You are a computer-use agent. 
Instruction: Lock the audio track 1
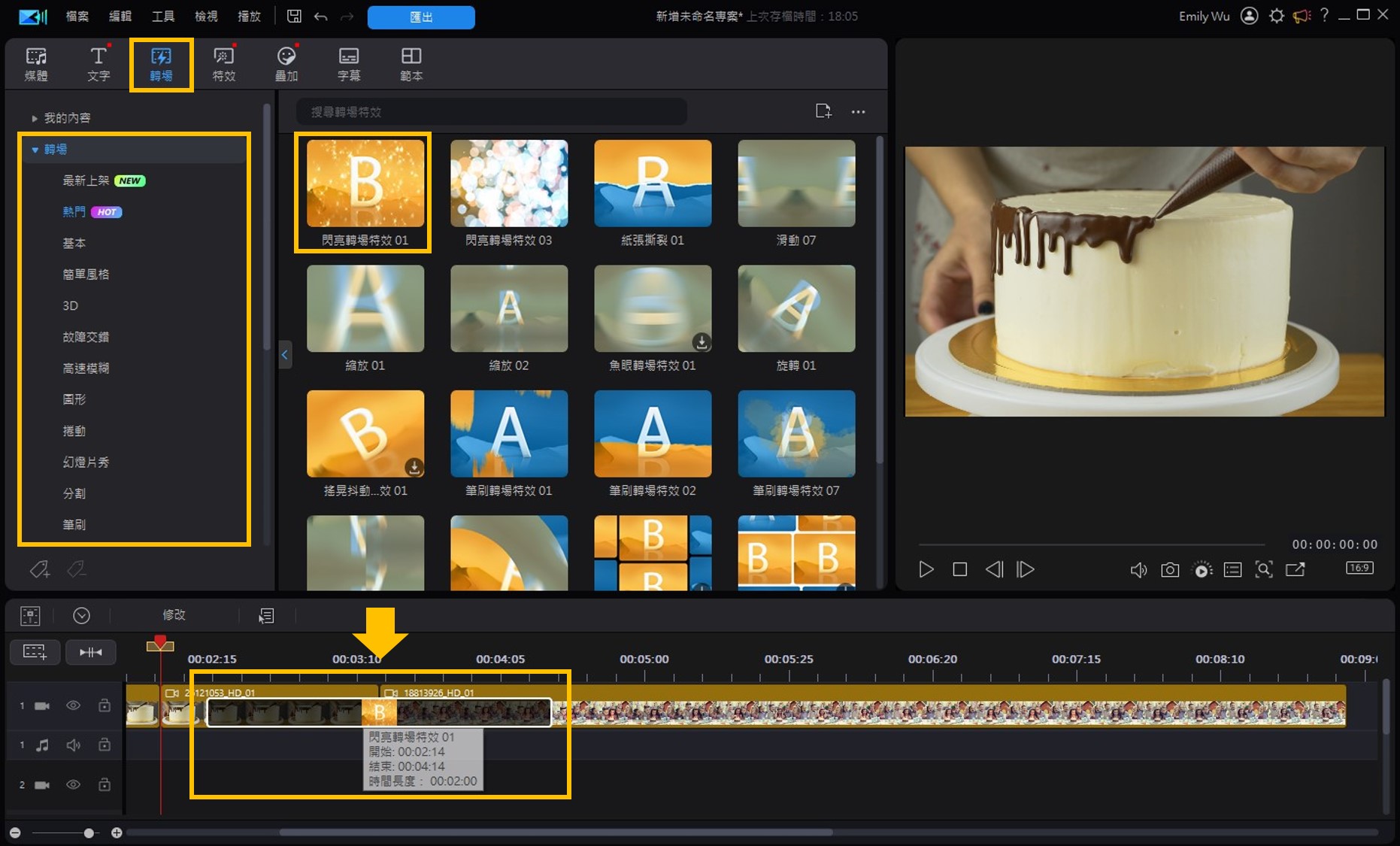coord(105,744)
